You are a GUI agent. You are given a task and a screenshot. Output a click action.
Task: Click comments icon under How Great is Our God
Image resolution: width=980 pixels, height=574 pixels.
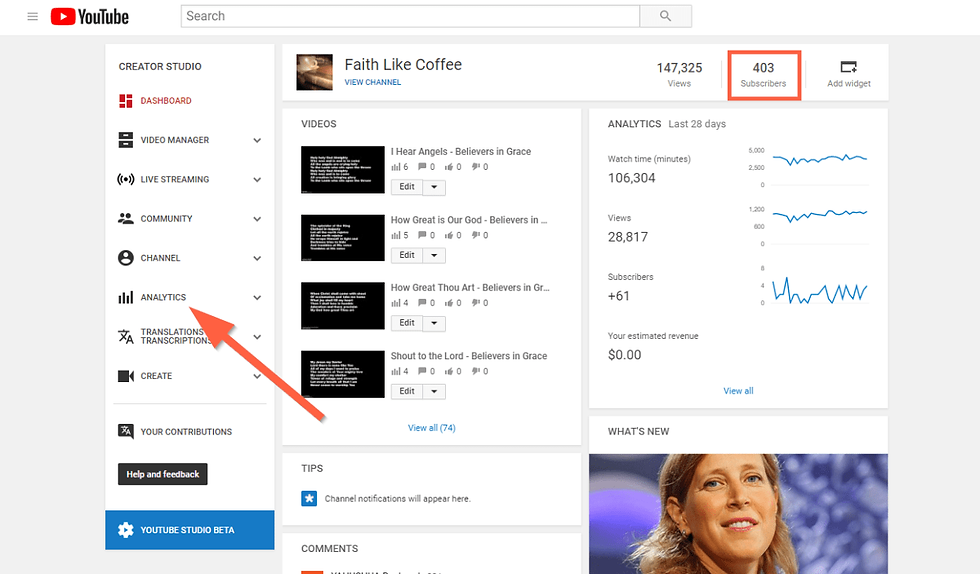[x=422, y=236]
